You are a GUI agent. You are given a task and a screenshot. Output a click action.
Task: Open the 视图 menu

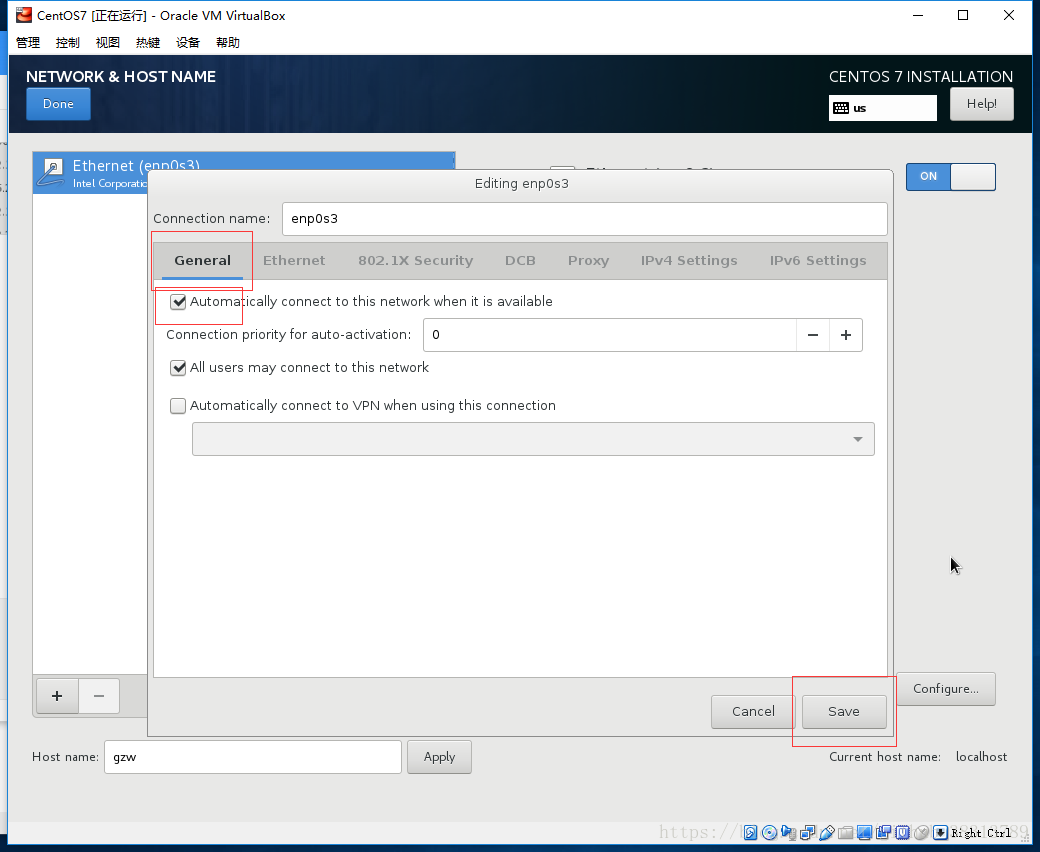coord(107,42)
